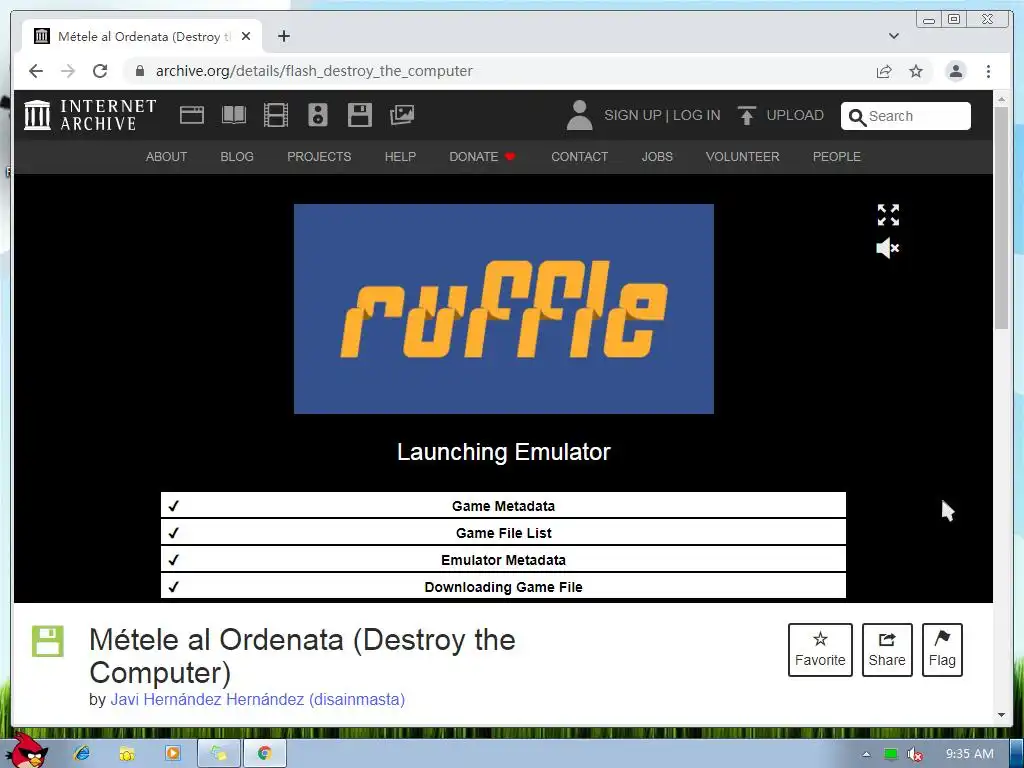The height and width of the screenshot is (768, 1024).
Task: Click the padlock site info icon
Action: (140, 71)
